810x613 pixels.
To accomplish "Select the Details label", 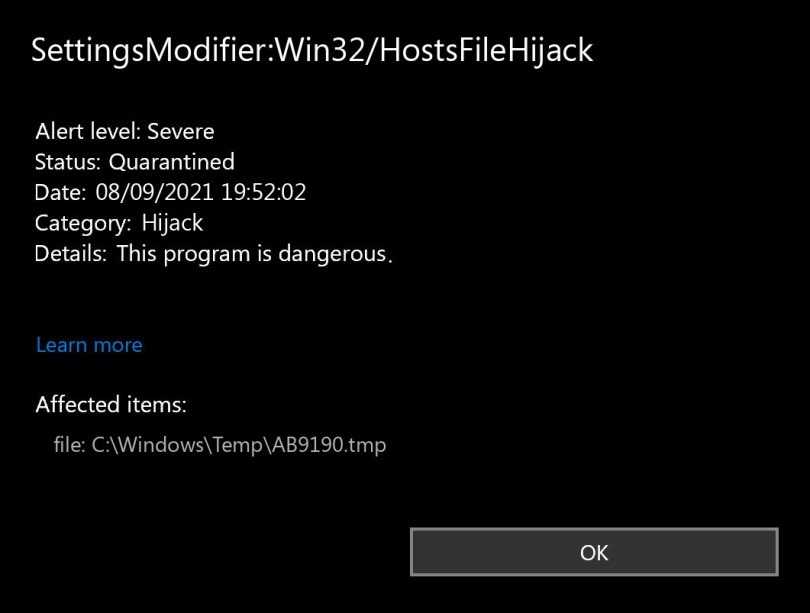I will tap(70, 254).
